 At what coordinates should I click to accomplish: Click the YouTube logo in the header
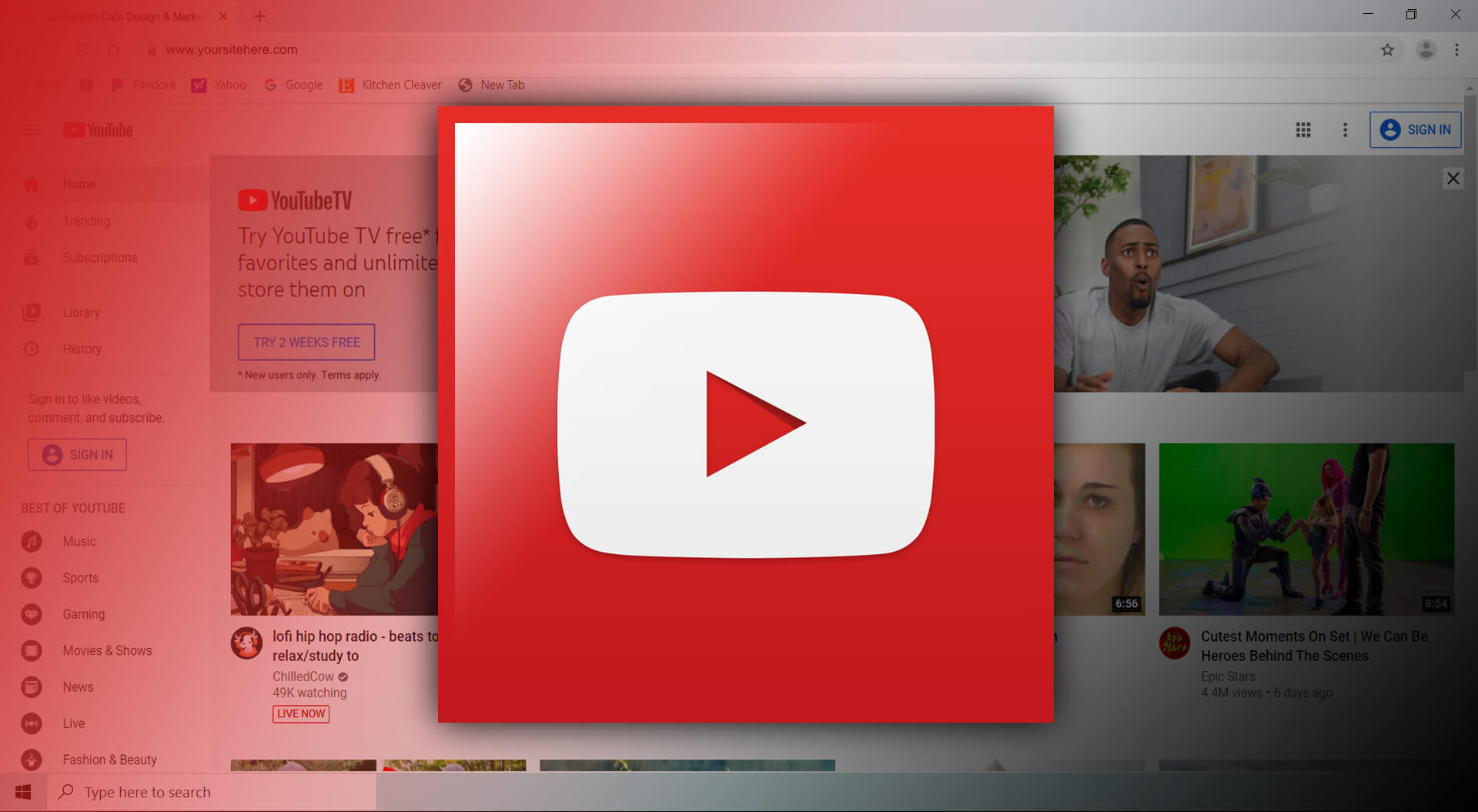[x=98, y=130]
